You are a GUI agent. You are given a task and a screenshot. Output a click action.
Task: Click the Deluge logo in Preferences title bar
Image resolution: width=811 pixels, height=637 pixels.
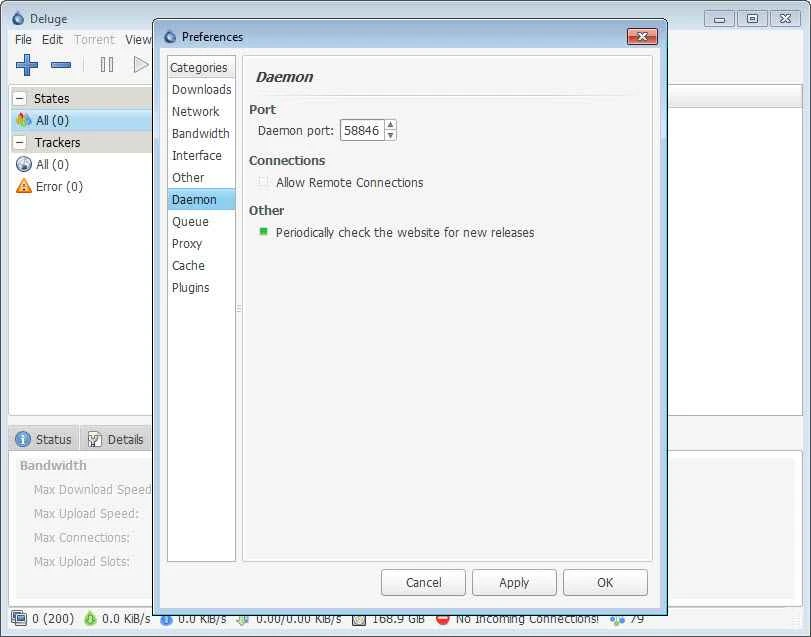(x=170, y=37)
